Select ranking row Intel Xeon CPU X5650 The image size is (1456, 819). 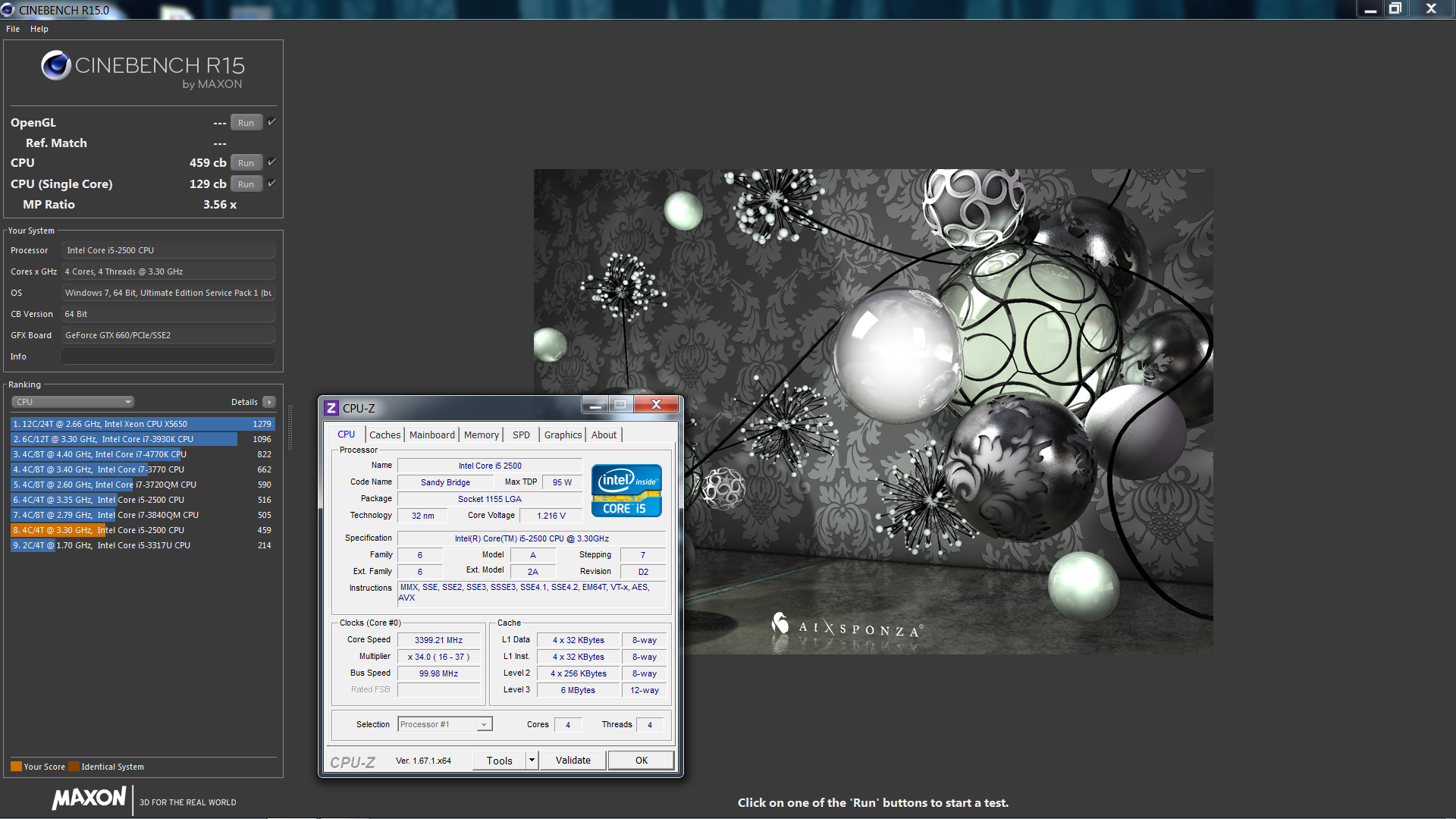point(143,424)
